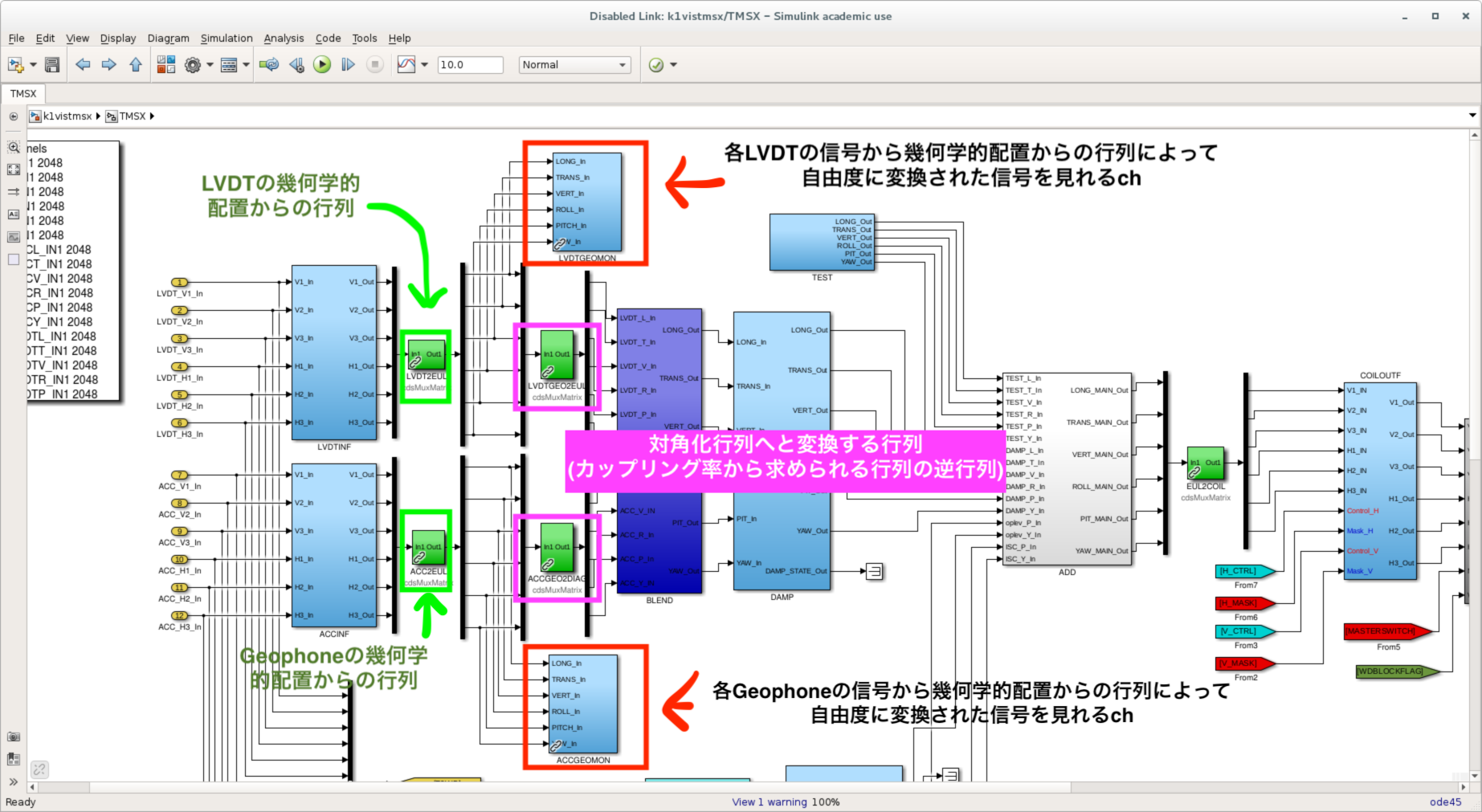Click the screenshot camera icon
The image size is (1482, 812).
point(14,737)
